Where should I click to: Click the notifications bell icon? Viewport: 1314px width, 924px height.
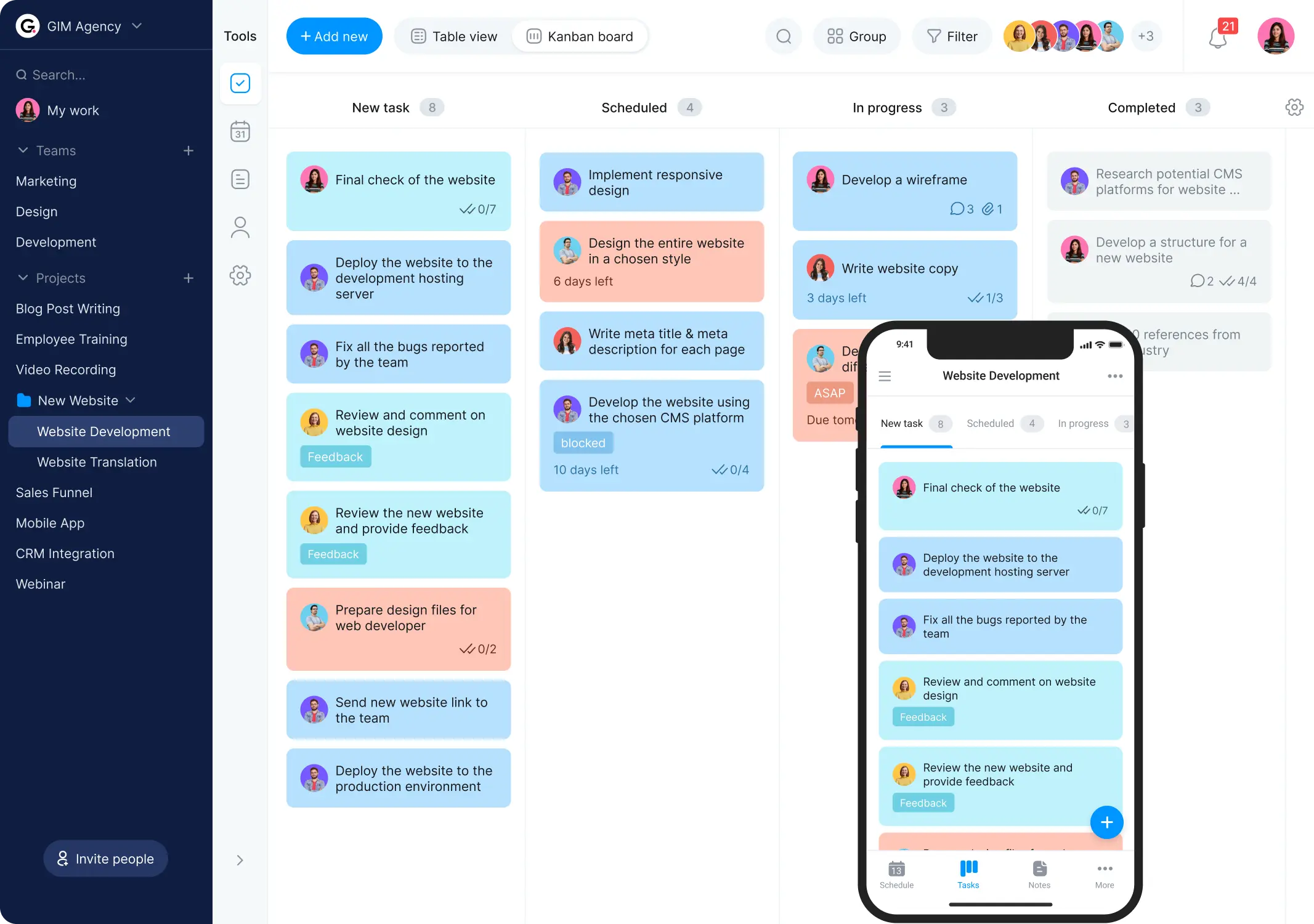(x=1218, y=36)
